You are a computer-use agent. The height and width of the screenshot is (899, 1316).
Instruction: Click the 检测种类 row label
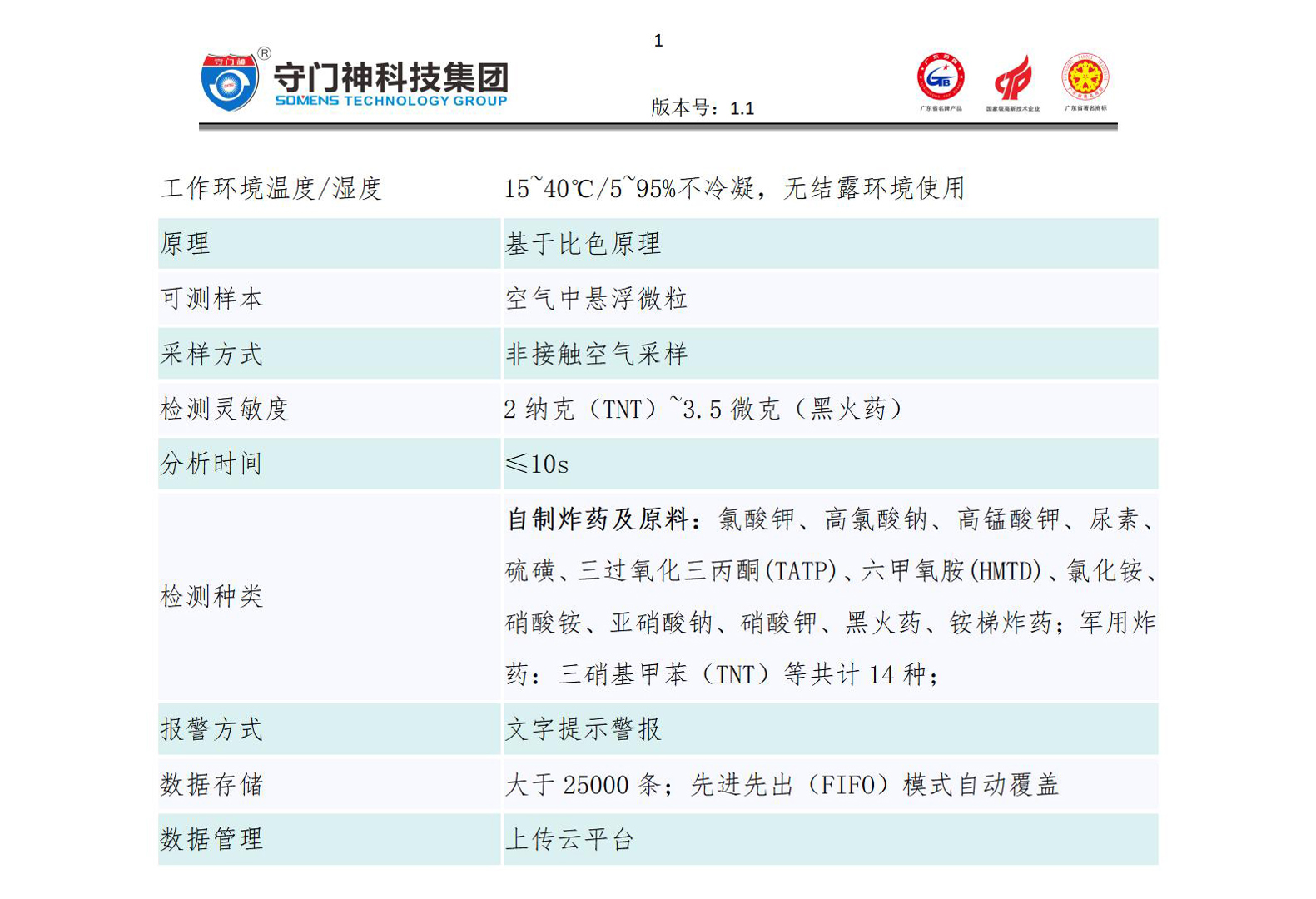point(212,597)
